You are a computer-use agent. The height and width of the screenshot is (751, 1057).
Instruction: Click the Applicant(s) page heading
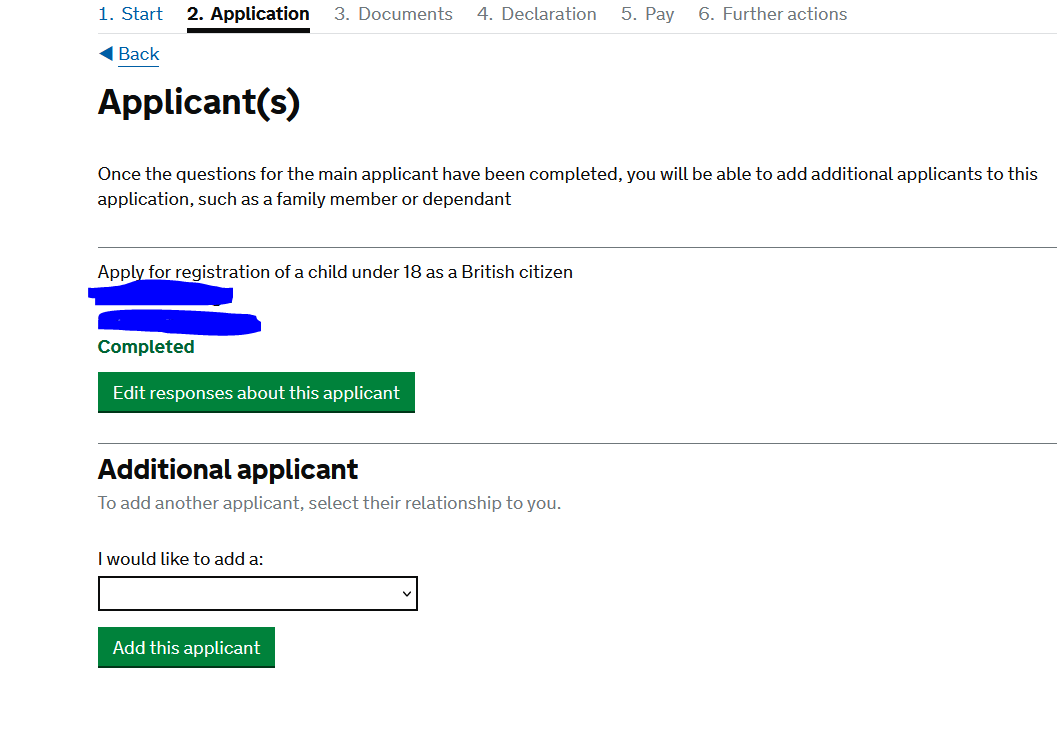(199, 103)
